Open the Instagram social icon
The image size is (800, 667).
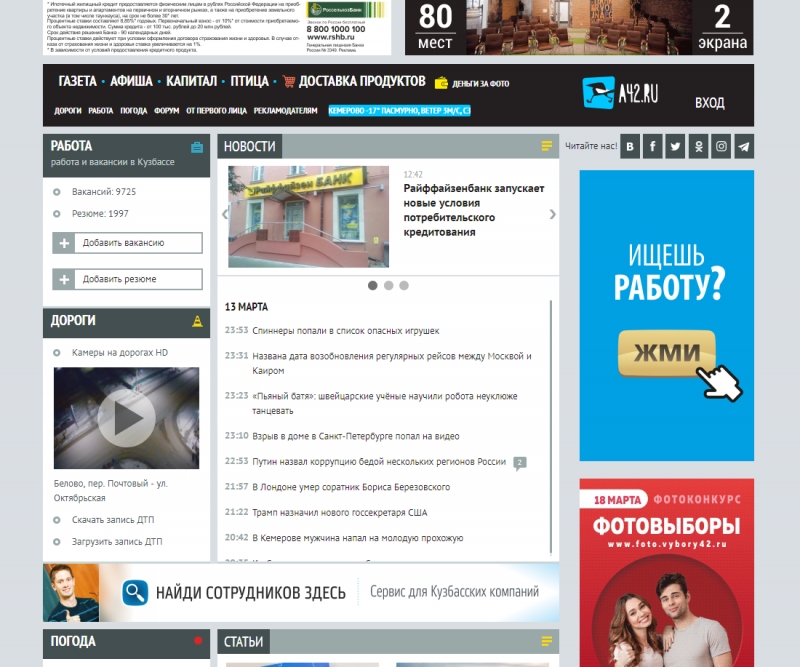click(721, 147)
